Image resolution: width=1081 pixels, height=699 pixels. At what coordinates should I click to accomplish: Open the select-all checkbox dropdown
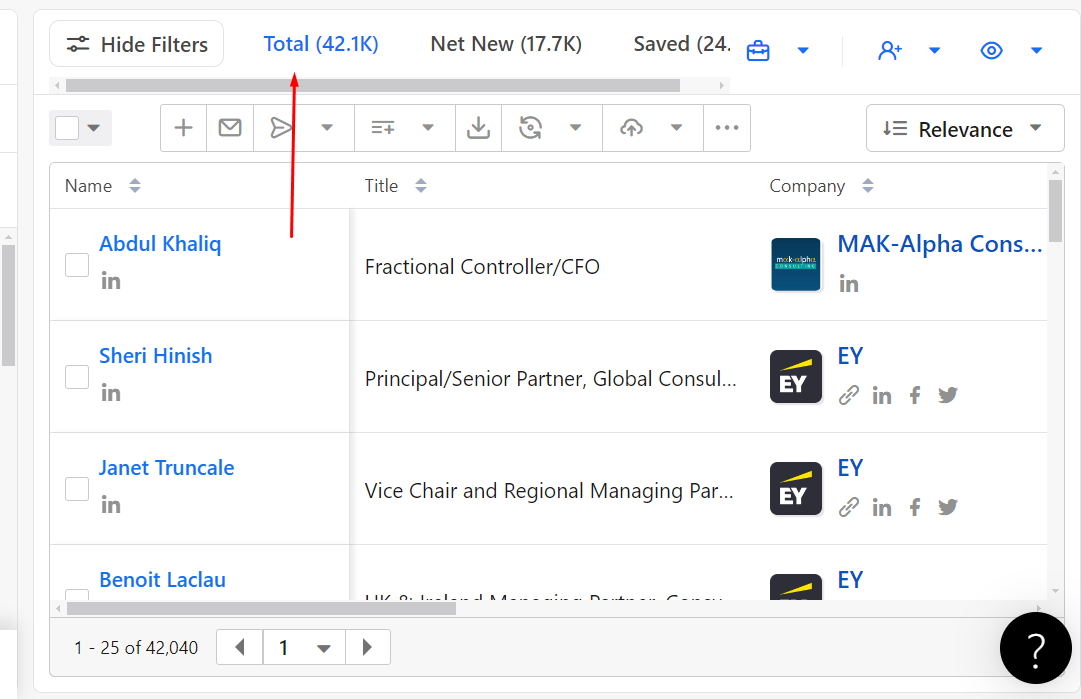pyautogui.click(x=93, y=127)
